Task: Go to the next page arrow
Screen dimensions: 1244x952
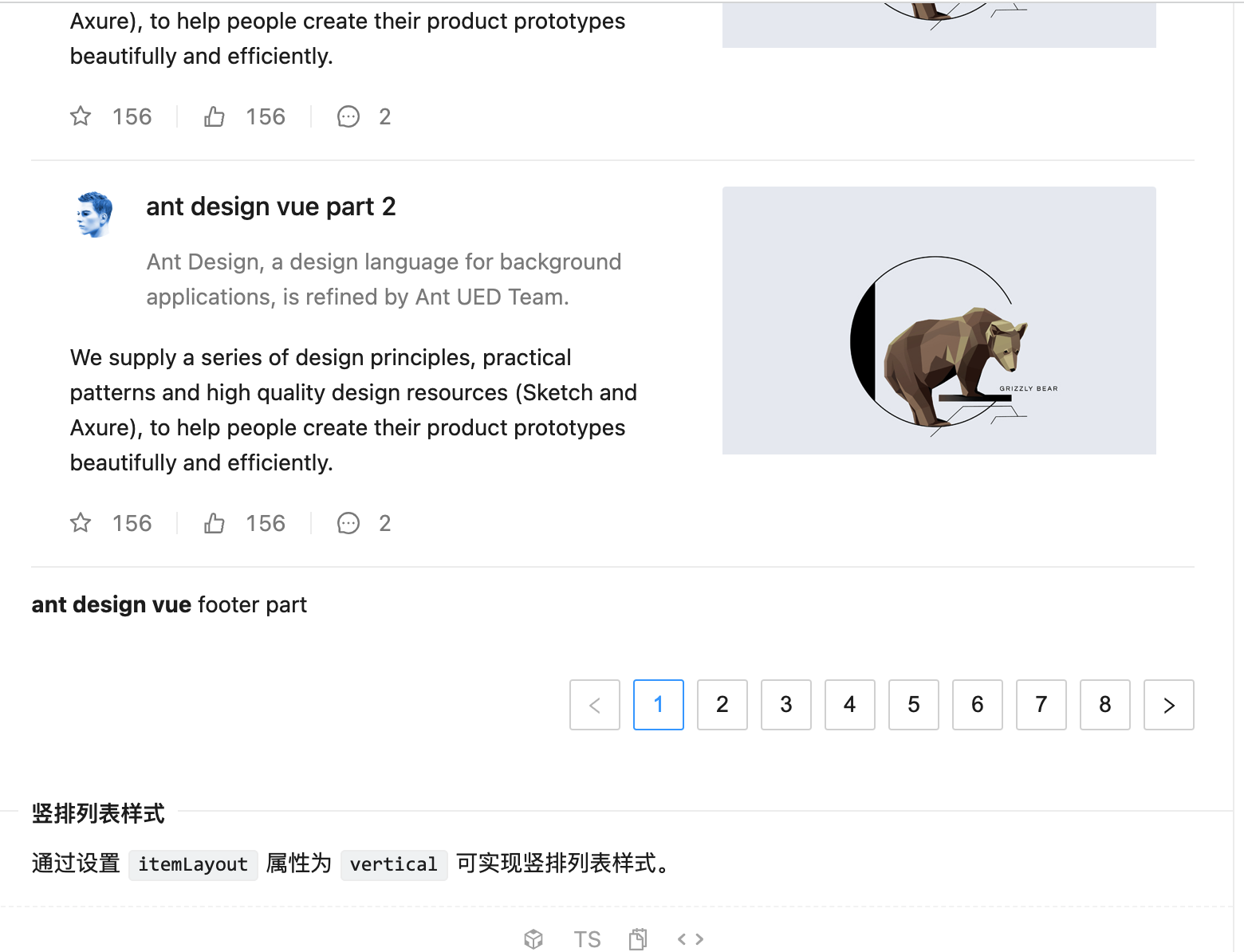Action: tap(1169, 705)
